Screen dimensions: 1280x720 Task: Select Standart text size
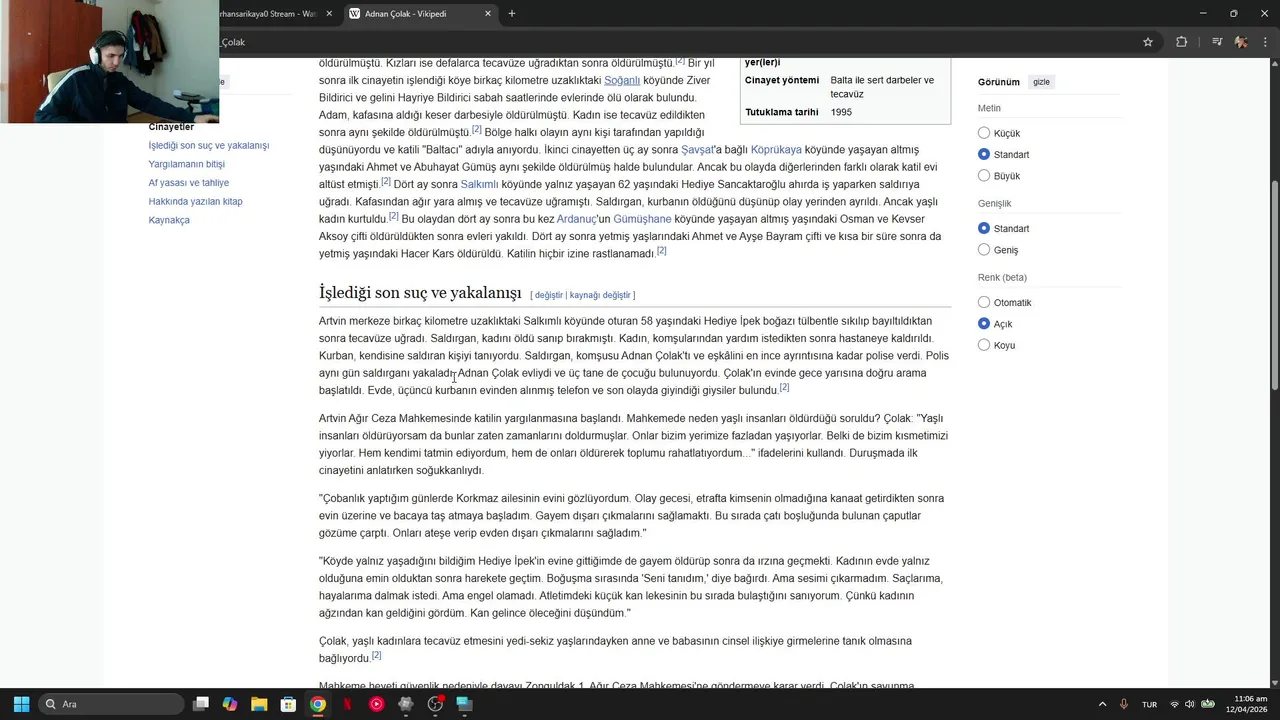pyautogui.click(x=984, y=154)
